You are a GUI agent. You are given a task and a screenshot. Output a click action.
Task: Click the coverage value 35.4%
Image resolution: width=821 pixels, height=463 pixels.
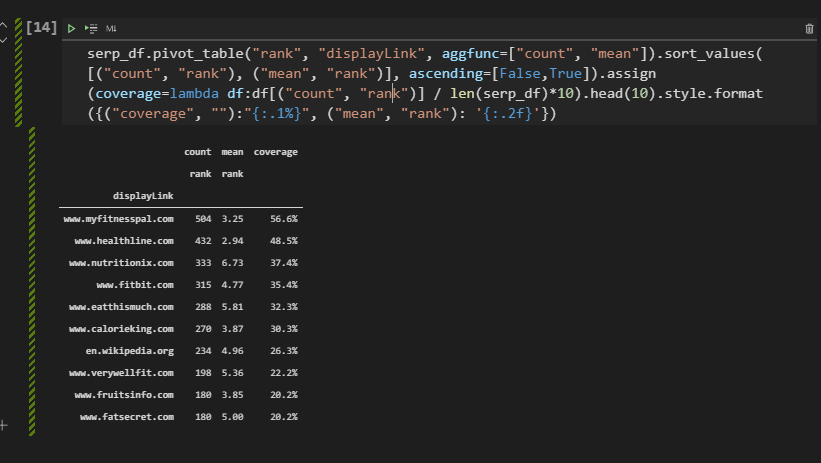point(284,285)
